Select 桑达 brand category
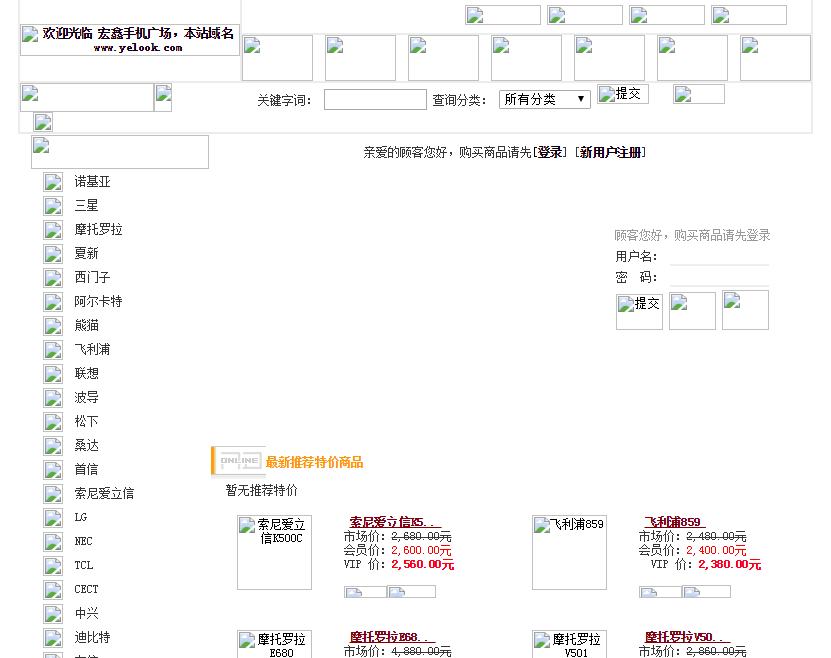Screen dimensions: 831x658 86,446
